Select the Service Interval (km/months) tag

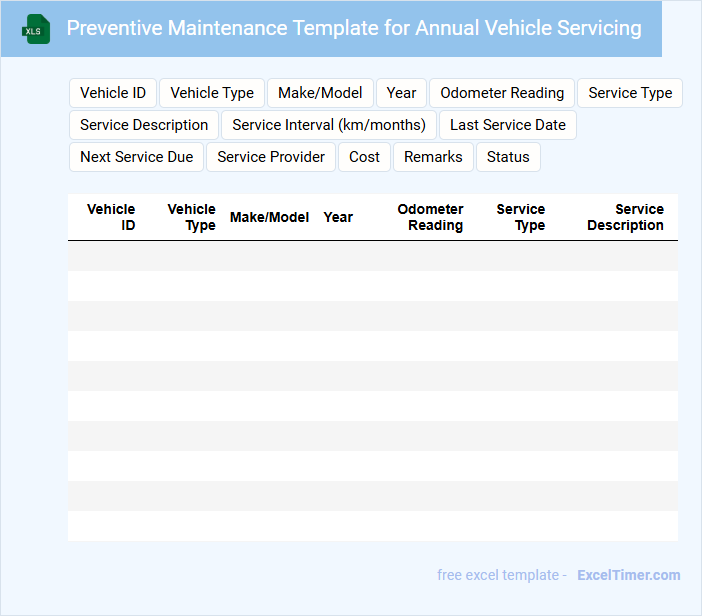tap(329, 125)
